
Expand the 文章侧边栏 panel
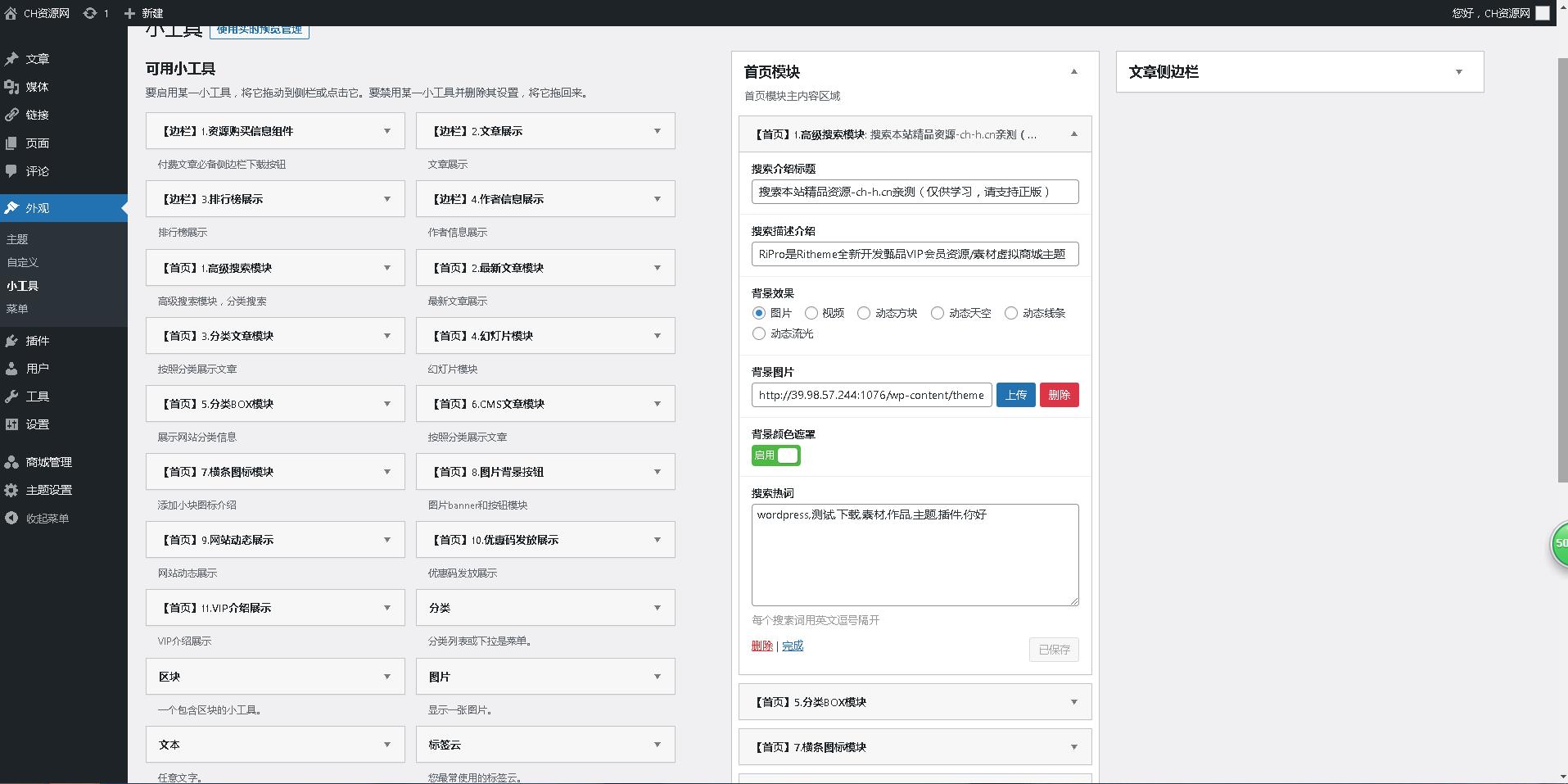tap(1458, 72)
